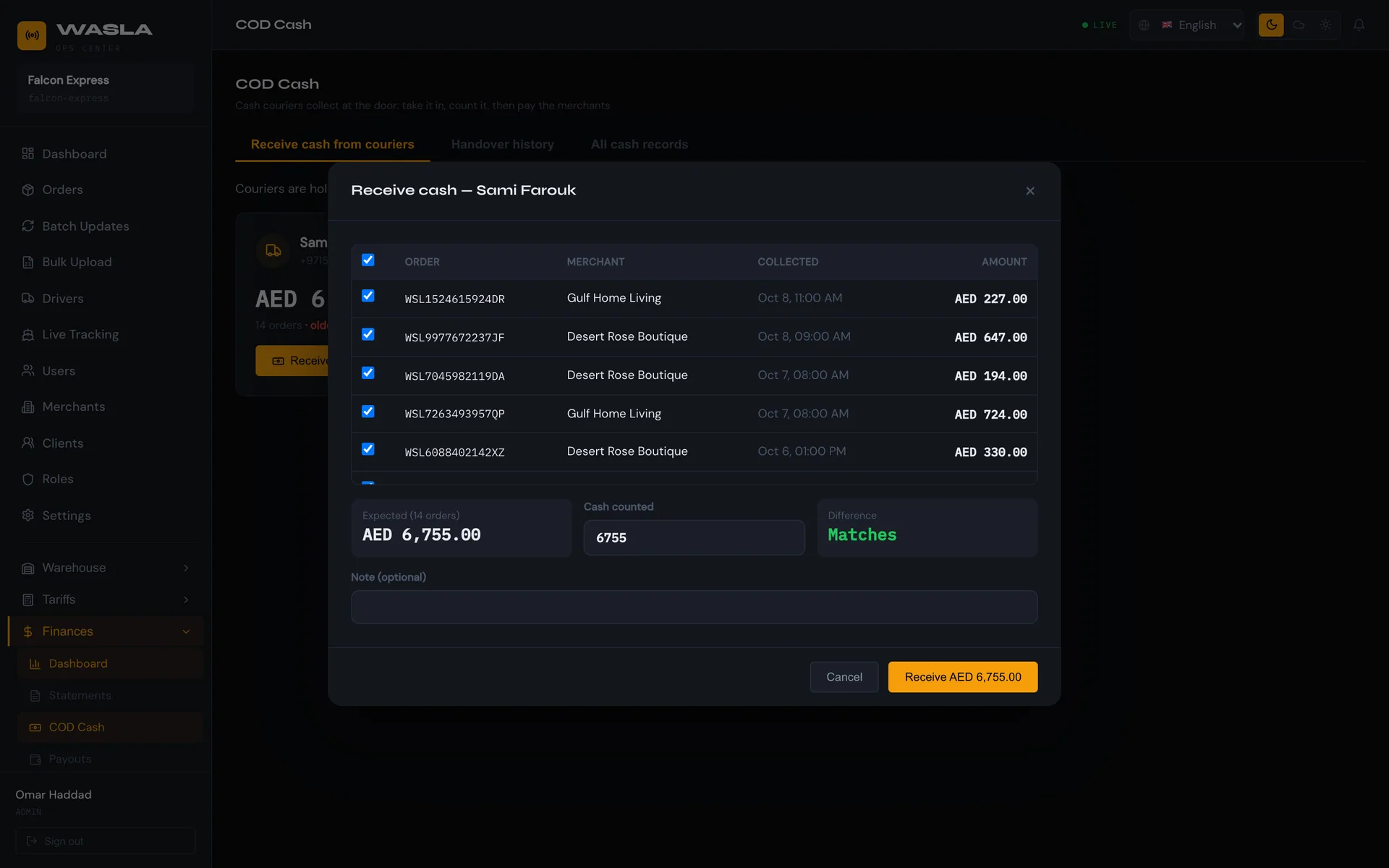
Task: Uncheck order WSL6088402142XZ
Action: pos(368,449)
